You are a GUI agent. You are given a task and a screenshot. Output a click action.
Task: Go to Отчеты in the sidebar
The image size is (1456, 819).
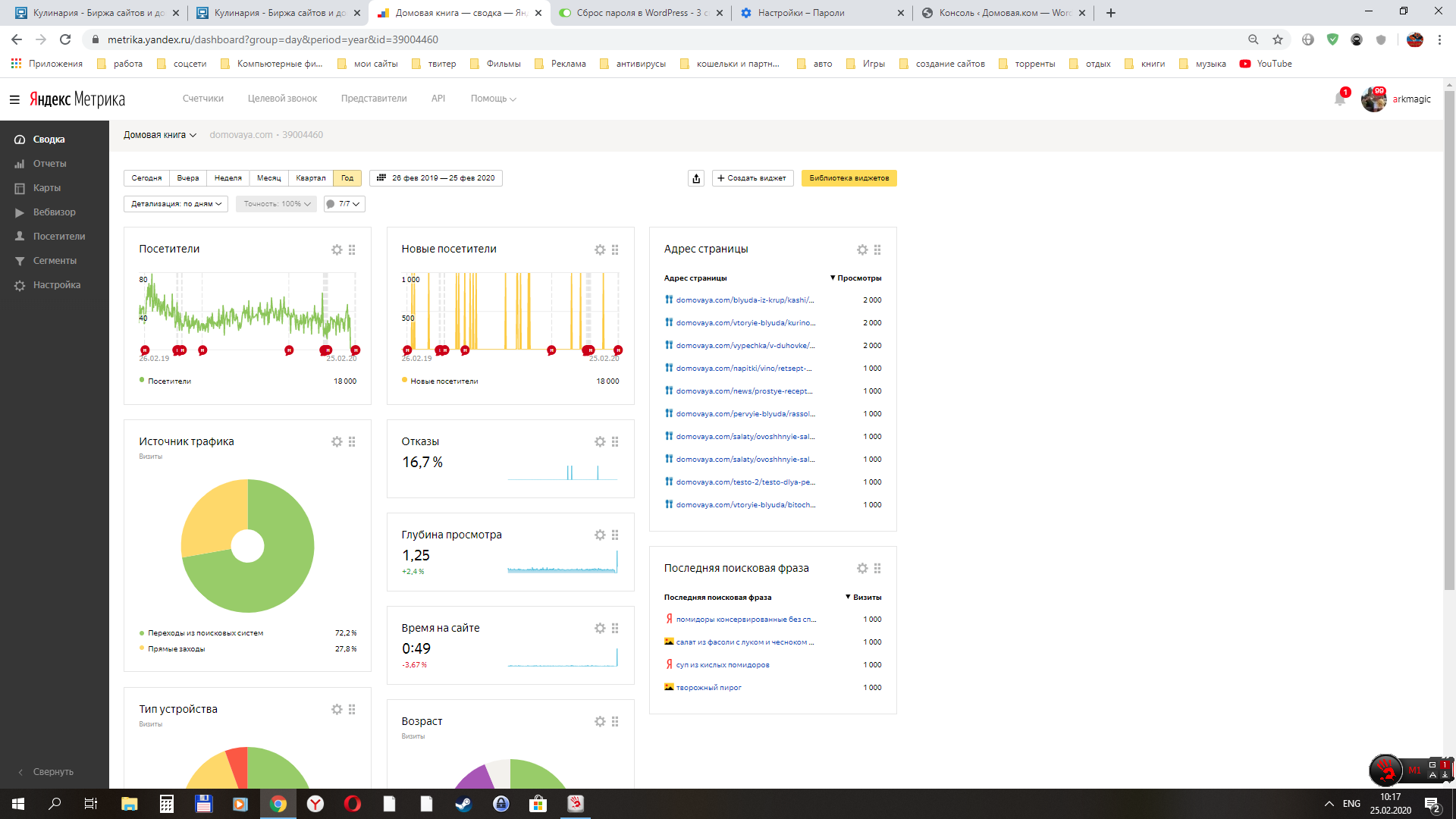coord(49,164)
